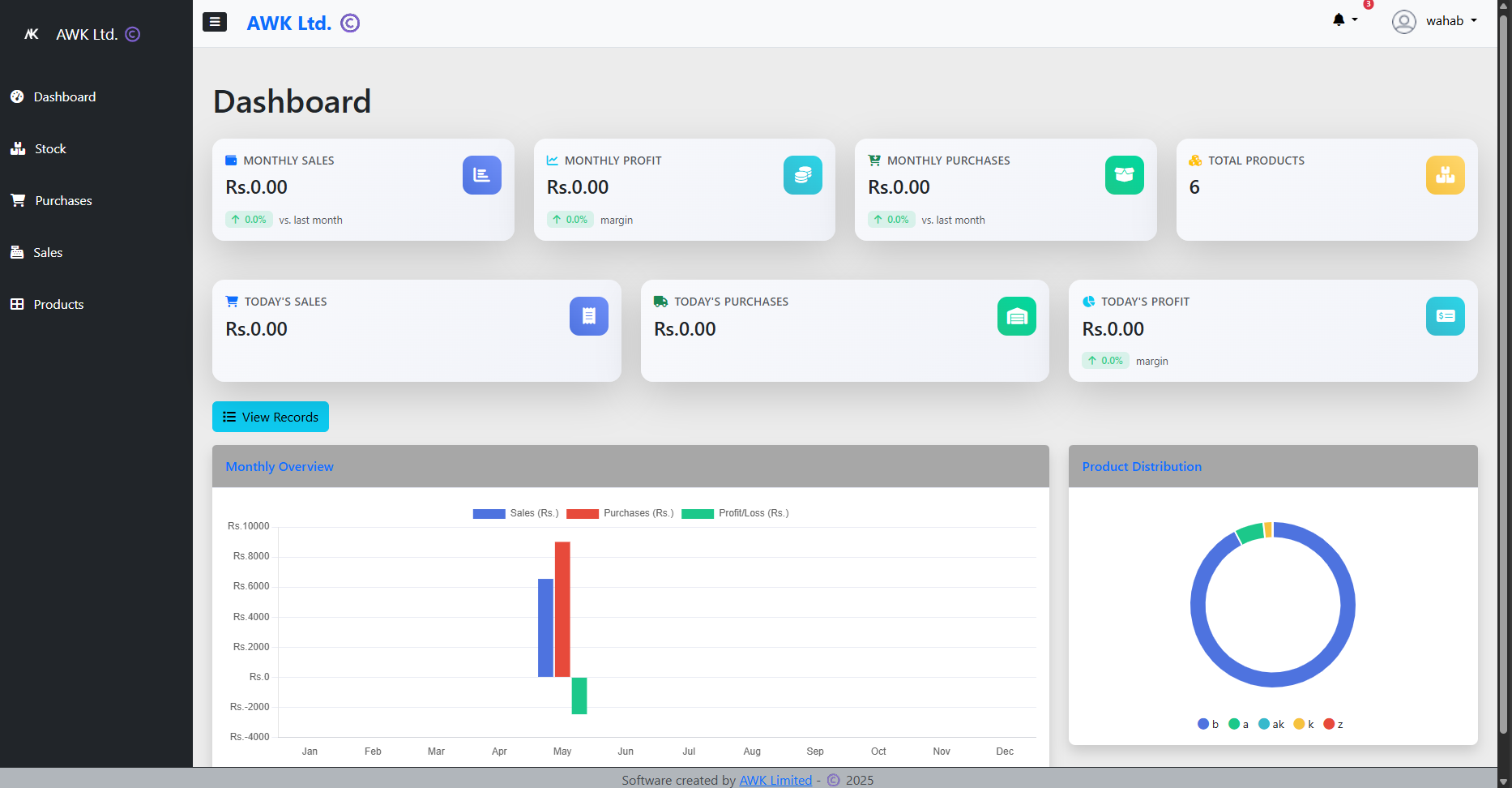This screenshot has width=1512, height=788.
Task: Click the Sales register icon in sidebar
Action: click(17, 252)
